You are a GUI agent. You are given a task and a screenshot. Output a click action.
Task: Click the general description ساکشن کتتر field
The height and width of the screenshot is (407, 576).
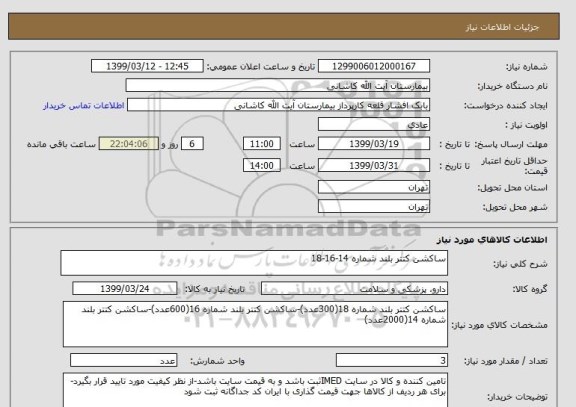(254, 263)
